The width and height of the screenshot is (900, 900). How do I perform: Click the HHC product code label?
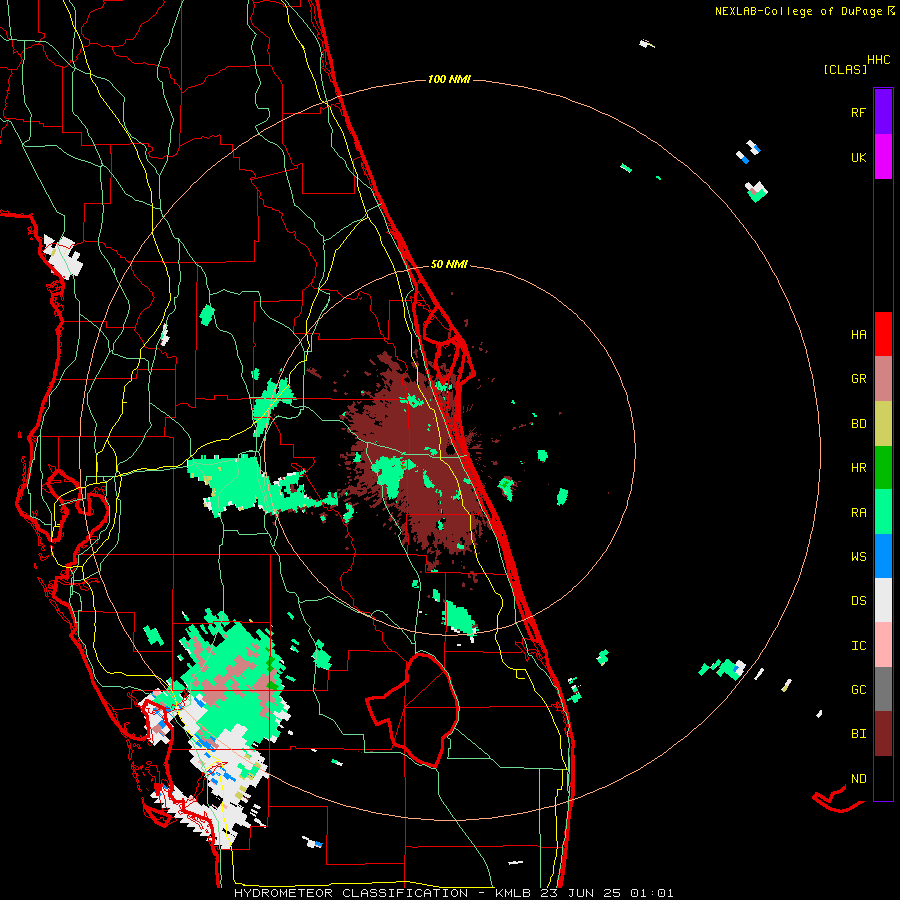pos(878,60)
